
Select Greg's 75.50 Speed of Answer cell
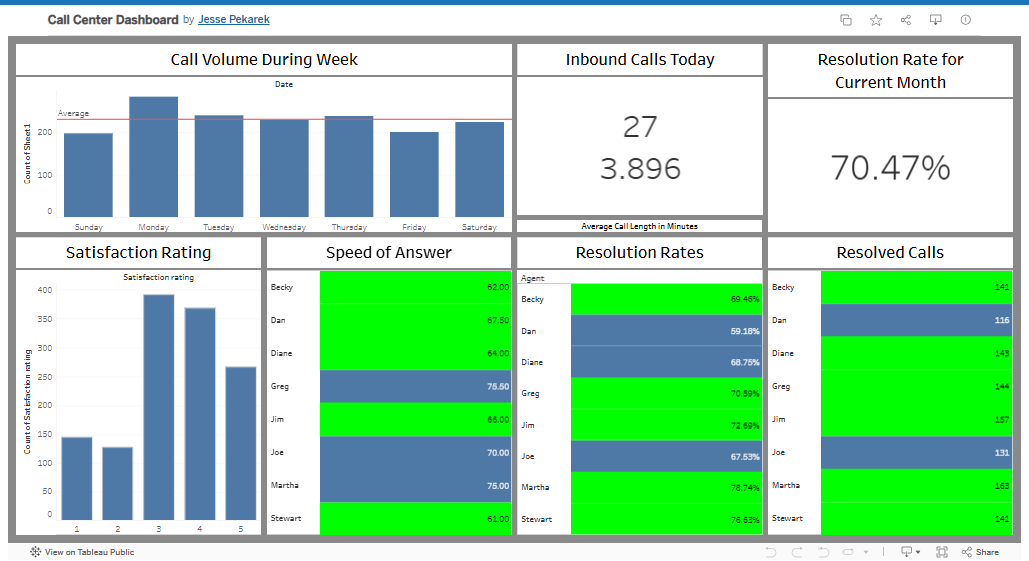click(x=415, y=386)
